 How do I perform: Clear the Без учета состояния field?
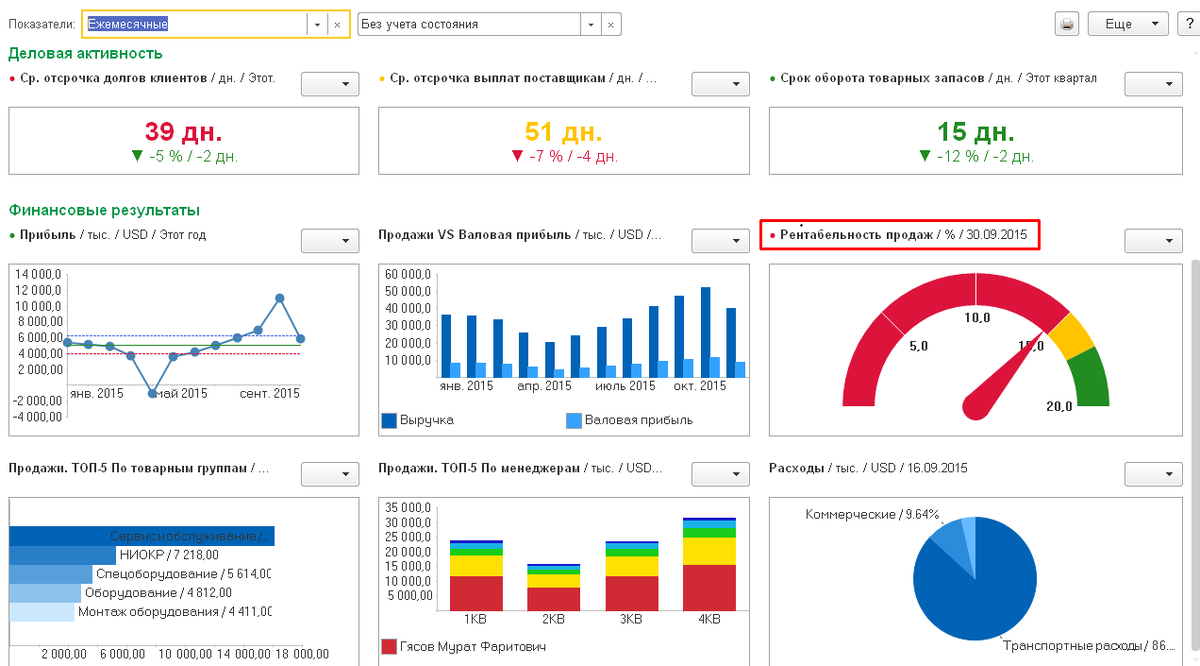coord(611,24)
